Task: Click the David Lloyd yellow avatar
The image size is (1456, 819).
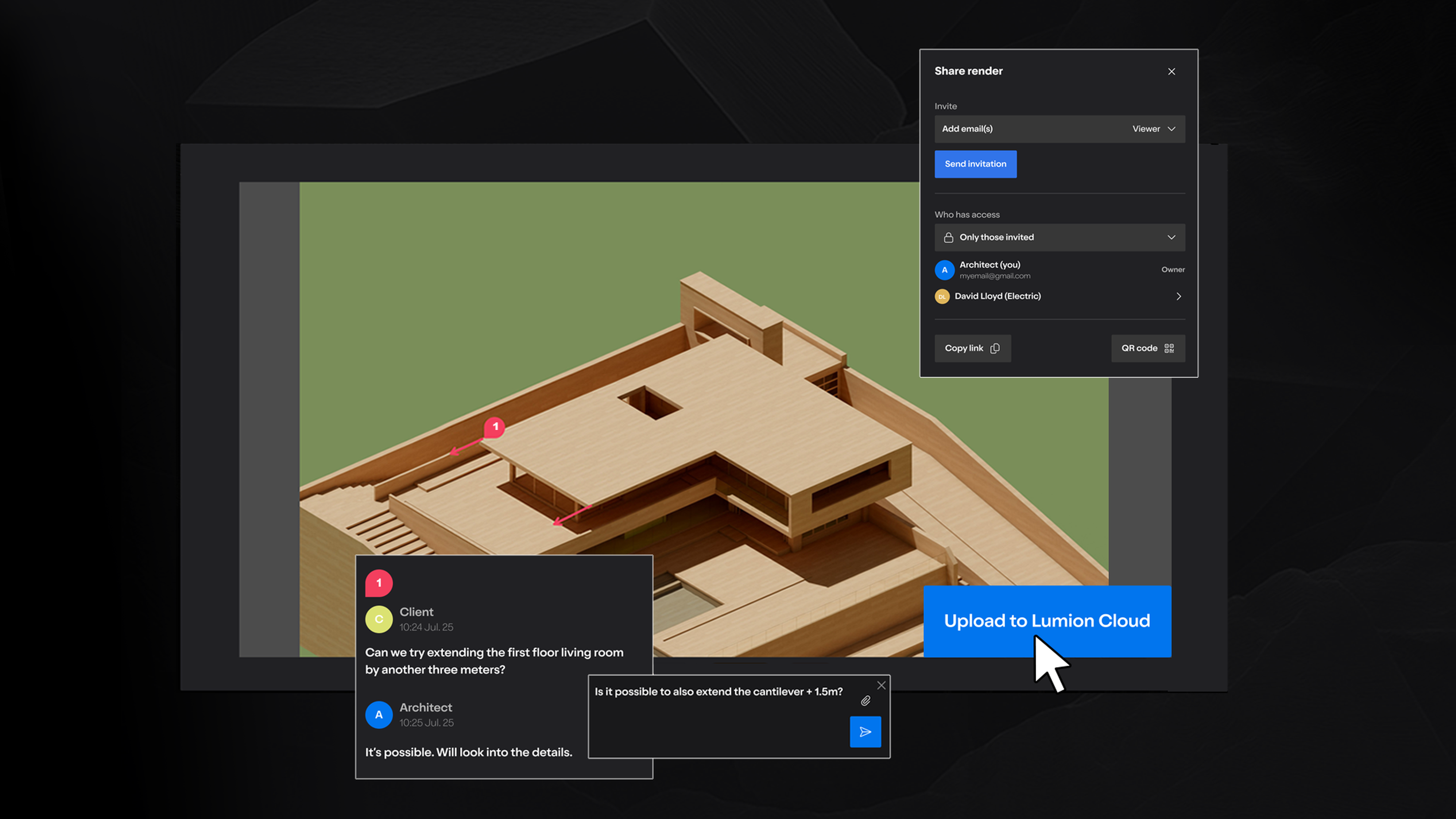Action: 942,296
